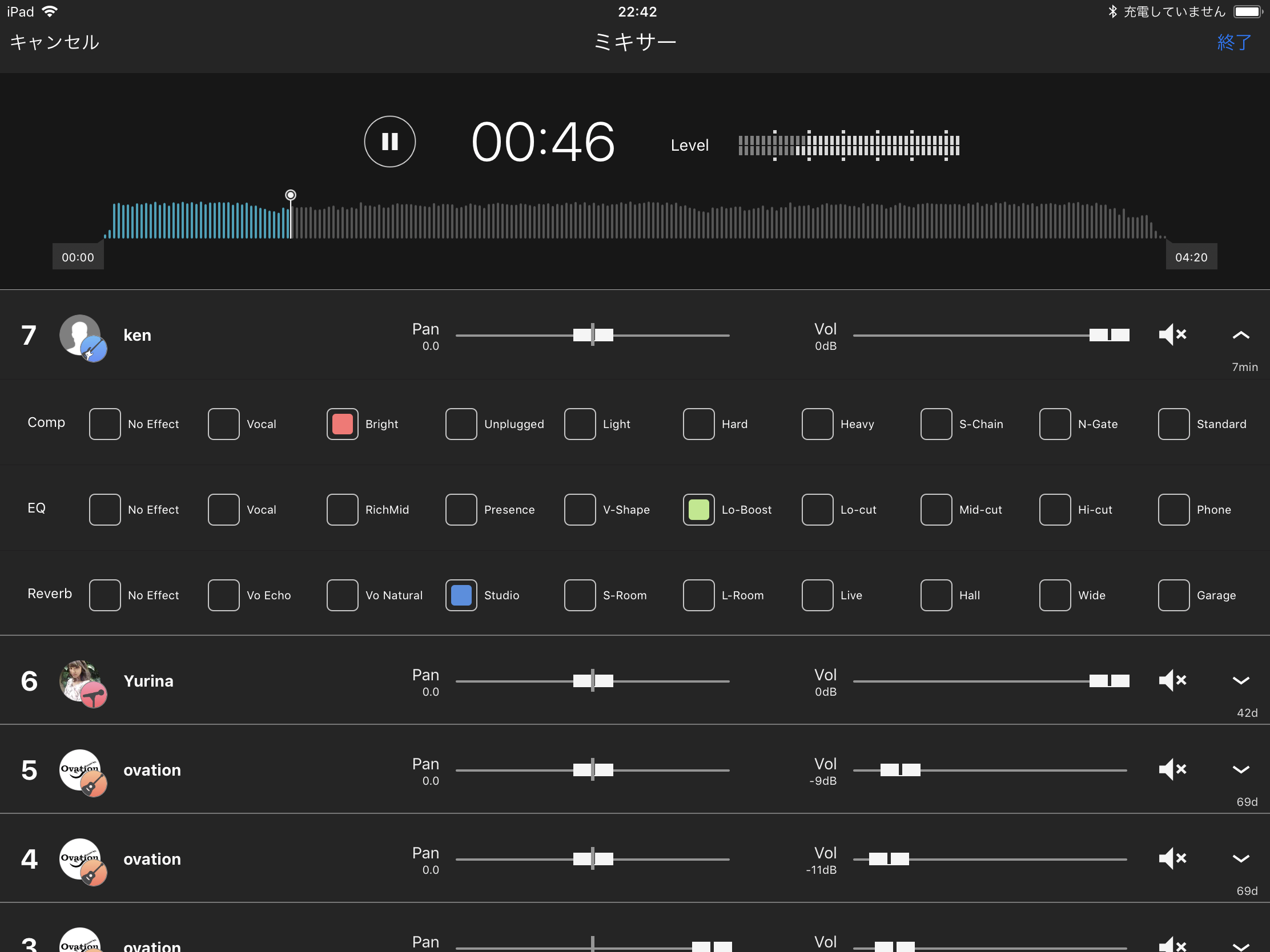
Task: Select Reverb Vo Echo preset
Action: click(x=224, y=595)
